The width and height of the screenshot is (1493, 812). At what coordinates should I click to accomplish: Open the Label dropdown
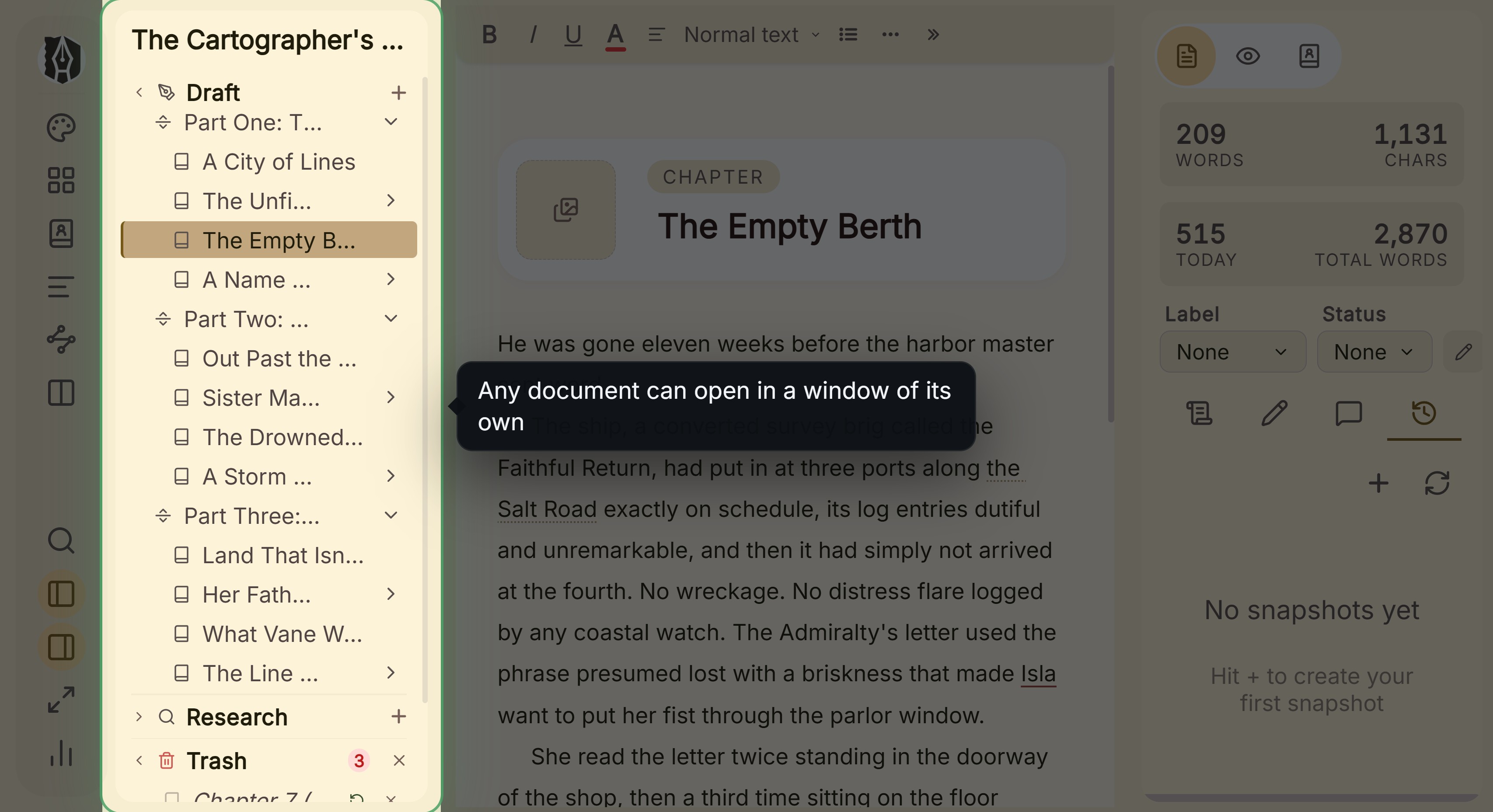pos(1233,352)
